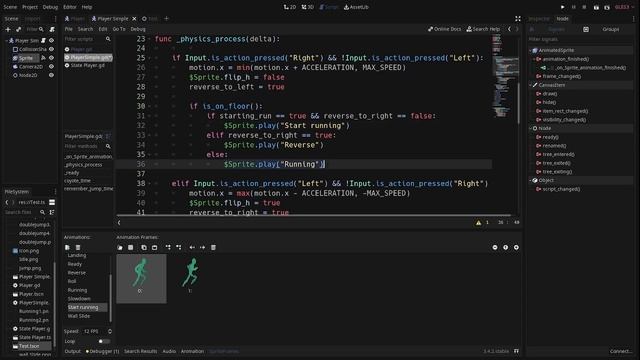Open the Output bottom panel
Image resolution: width=640 pixels, height=360 pixels.
pyautogui.click(x=73, y=351)
